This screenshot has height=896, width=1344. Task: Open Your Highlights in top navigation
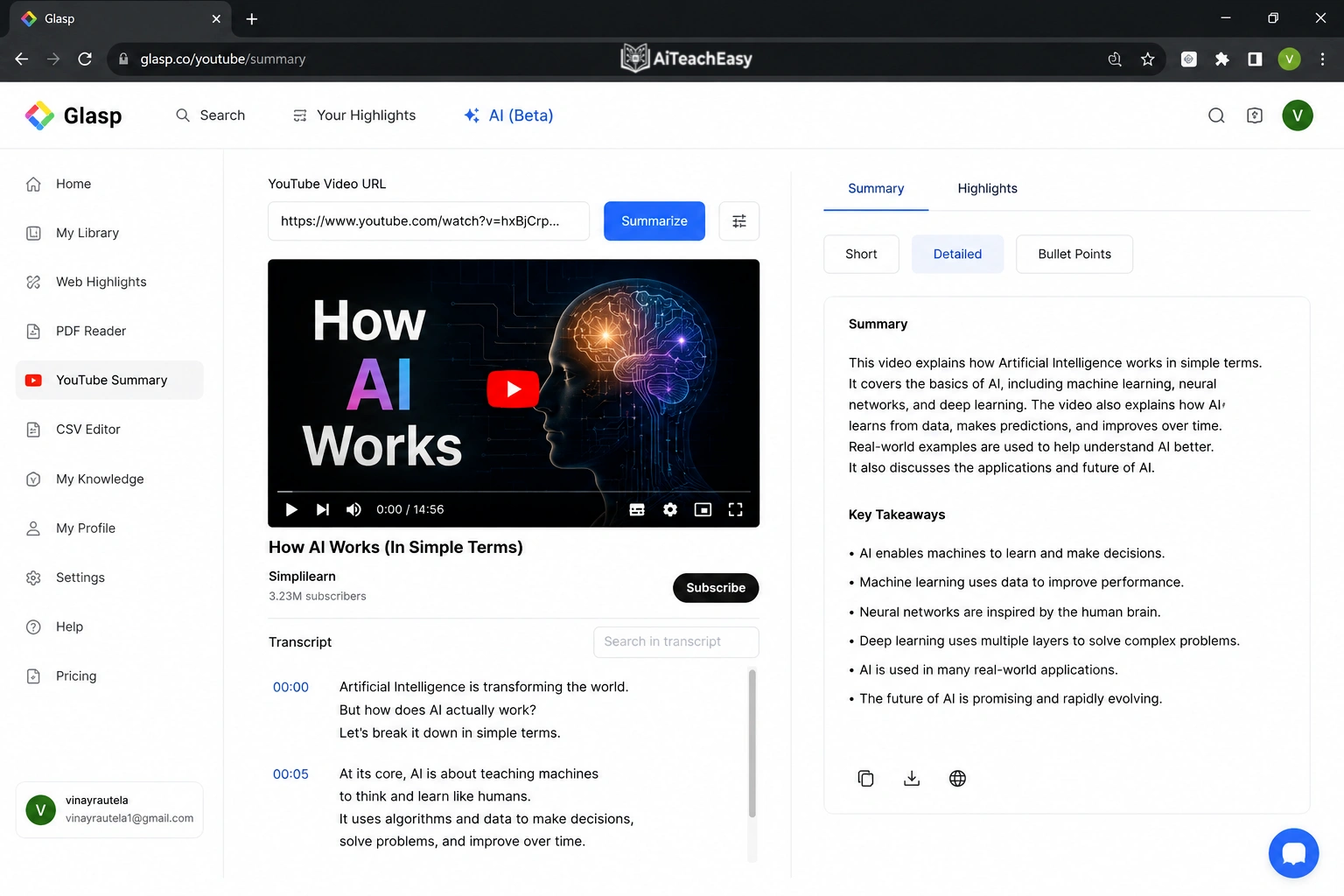354,115
